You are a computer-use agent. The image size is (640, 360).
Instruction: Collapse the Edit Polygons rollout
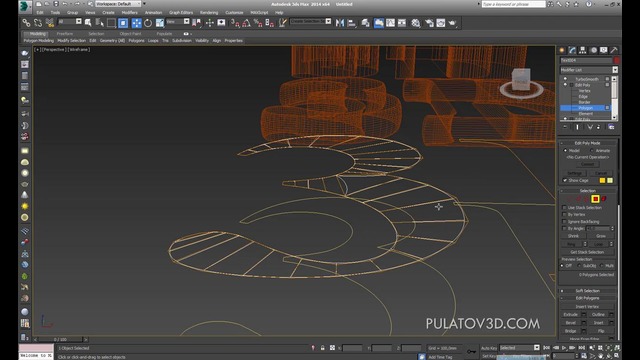[x=587, y=298]
